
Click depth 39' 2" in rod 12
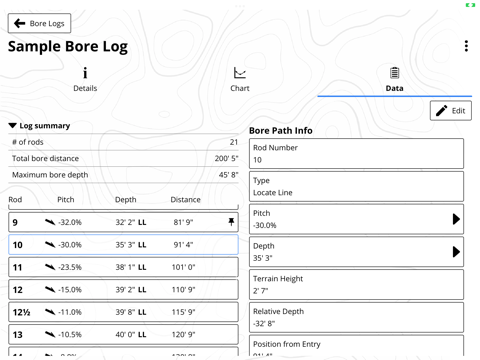click(x=125, y=289)
